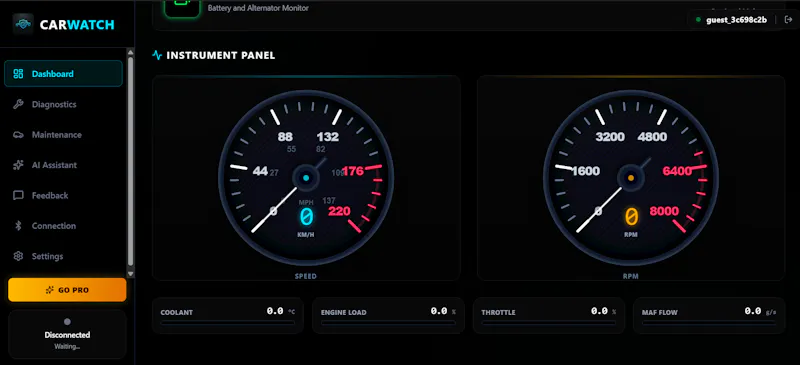Click the 6400 mark on the tachometer
The width and height of the screenshot is (800, 365).
click(x=677, y=171)
